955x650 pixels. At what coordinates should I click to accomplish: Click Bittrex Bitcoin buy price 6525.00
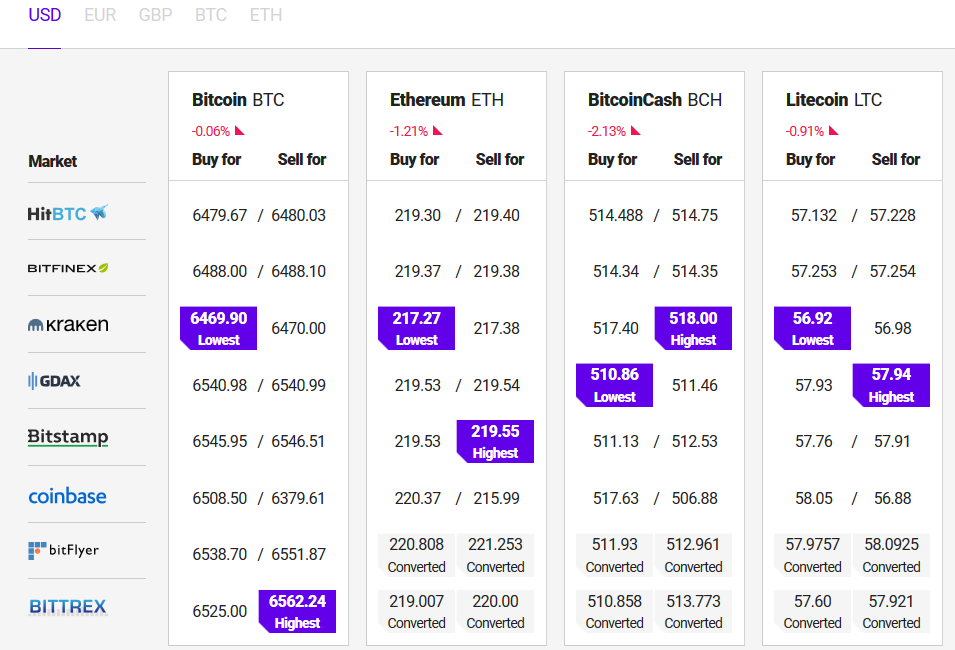tap(220, 611)
